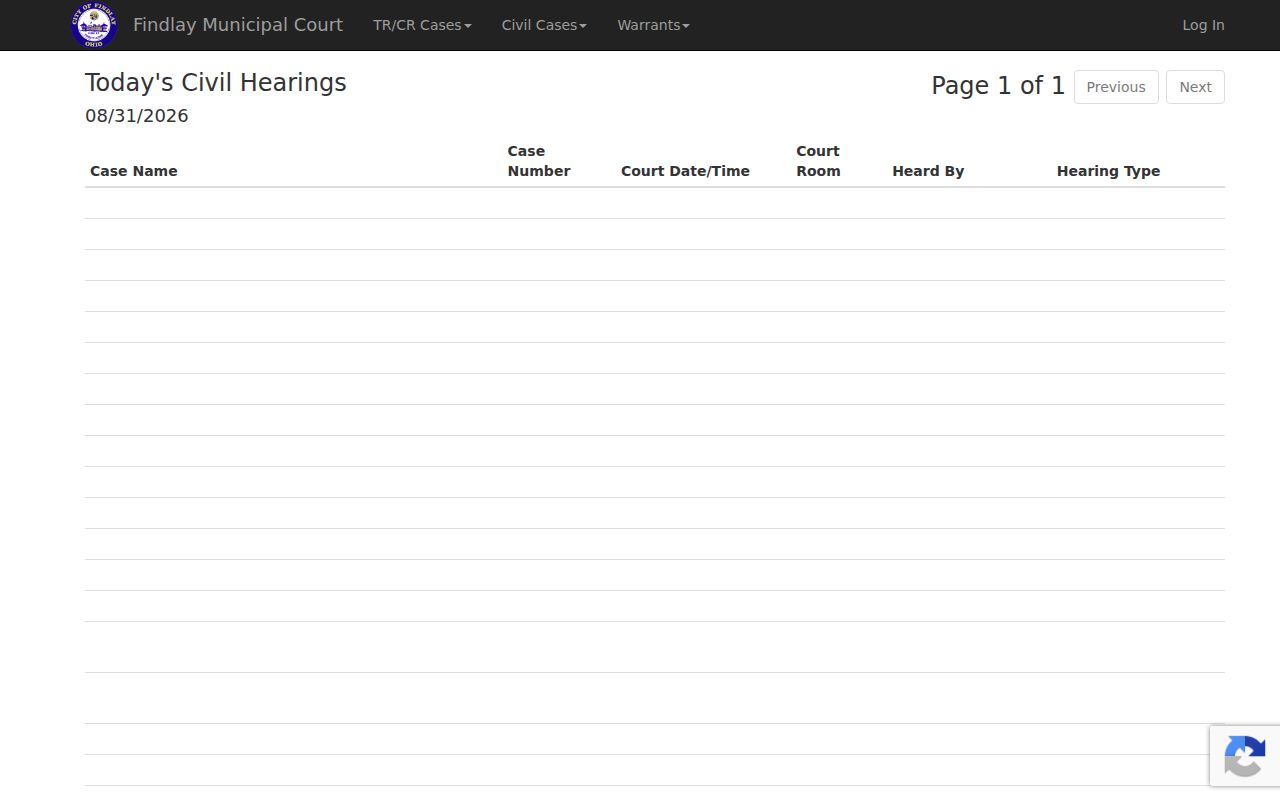Click the Page 1 of 1 indicator
This screenshot has height=800, width=1280.
tap(998, 86)
